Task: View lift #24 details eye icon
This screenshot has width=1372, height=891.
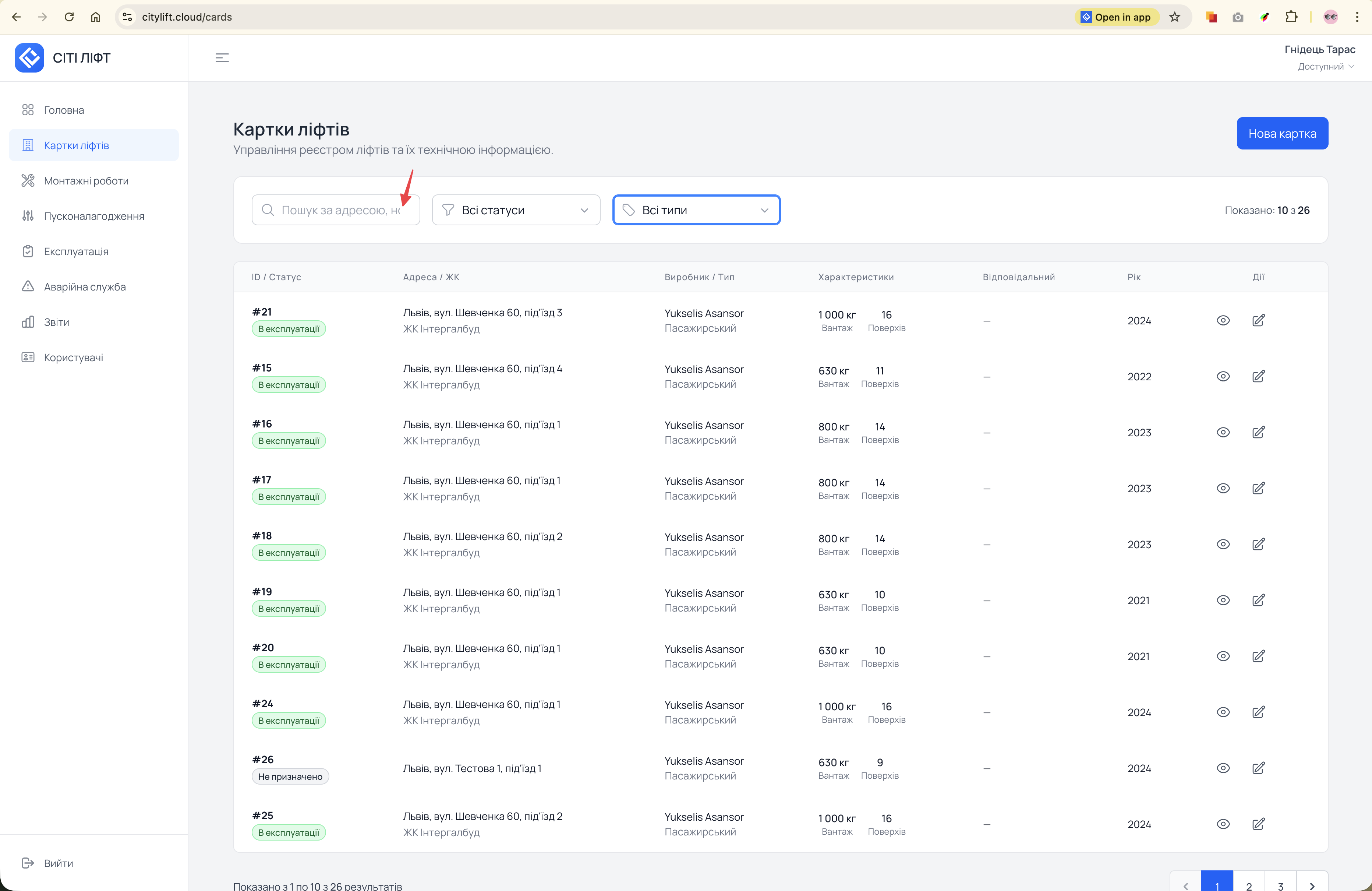Action: [x=1223, y=712]
